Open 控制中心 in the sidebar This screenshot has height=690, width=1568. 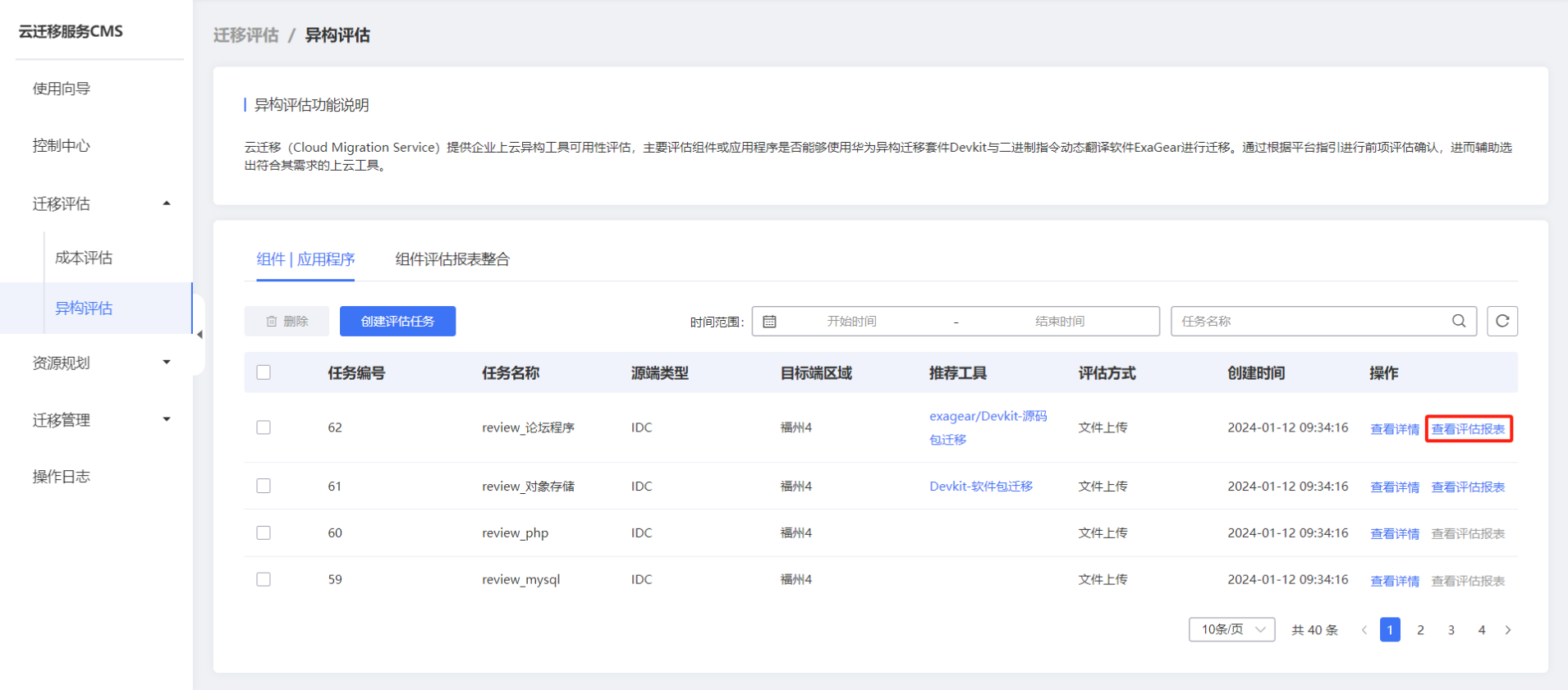[x=62, y=145]
